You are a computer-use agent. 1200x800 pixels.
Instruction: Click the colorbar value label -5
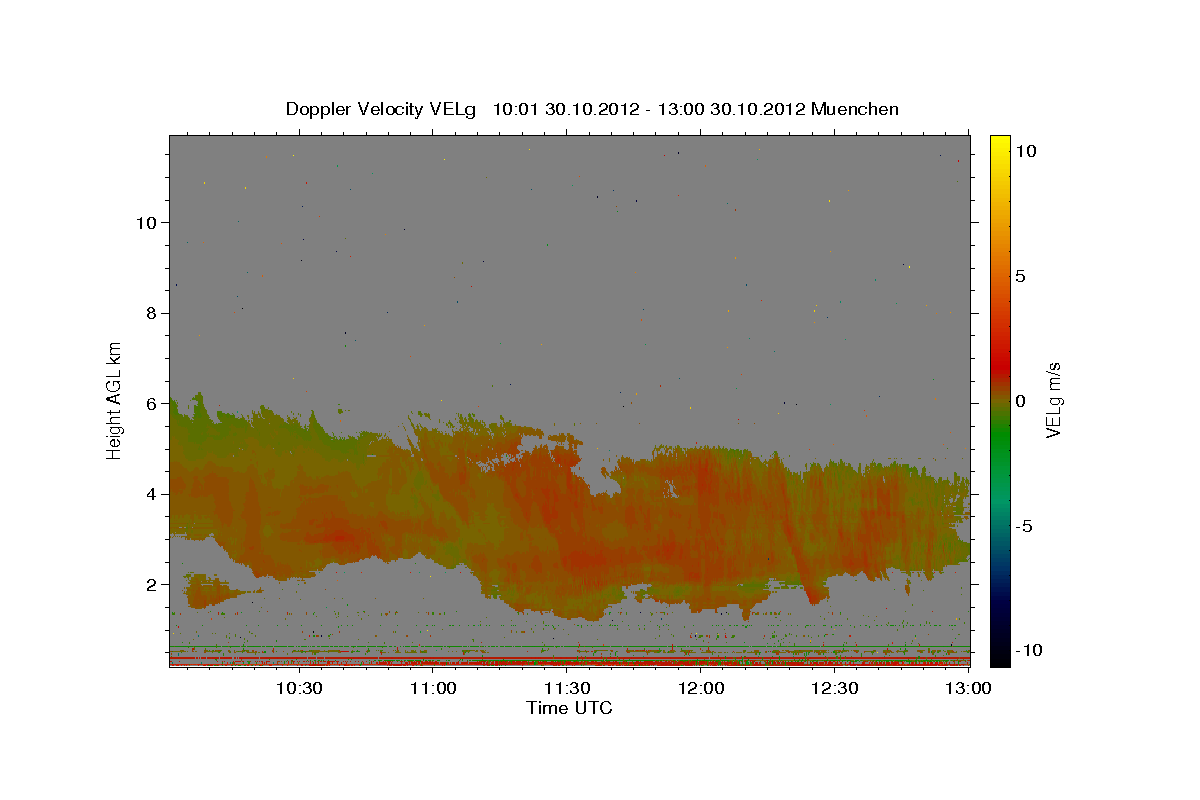pyautogui.click(x=1025, y=526)
